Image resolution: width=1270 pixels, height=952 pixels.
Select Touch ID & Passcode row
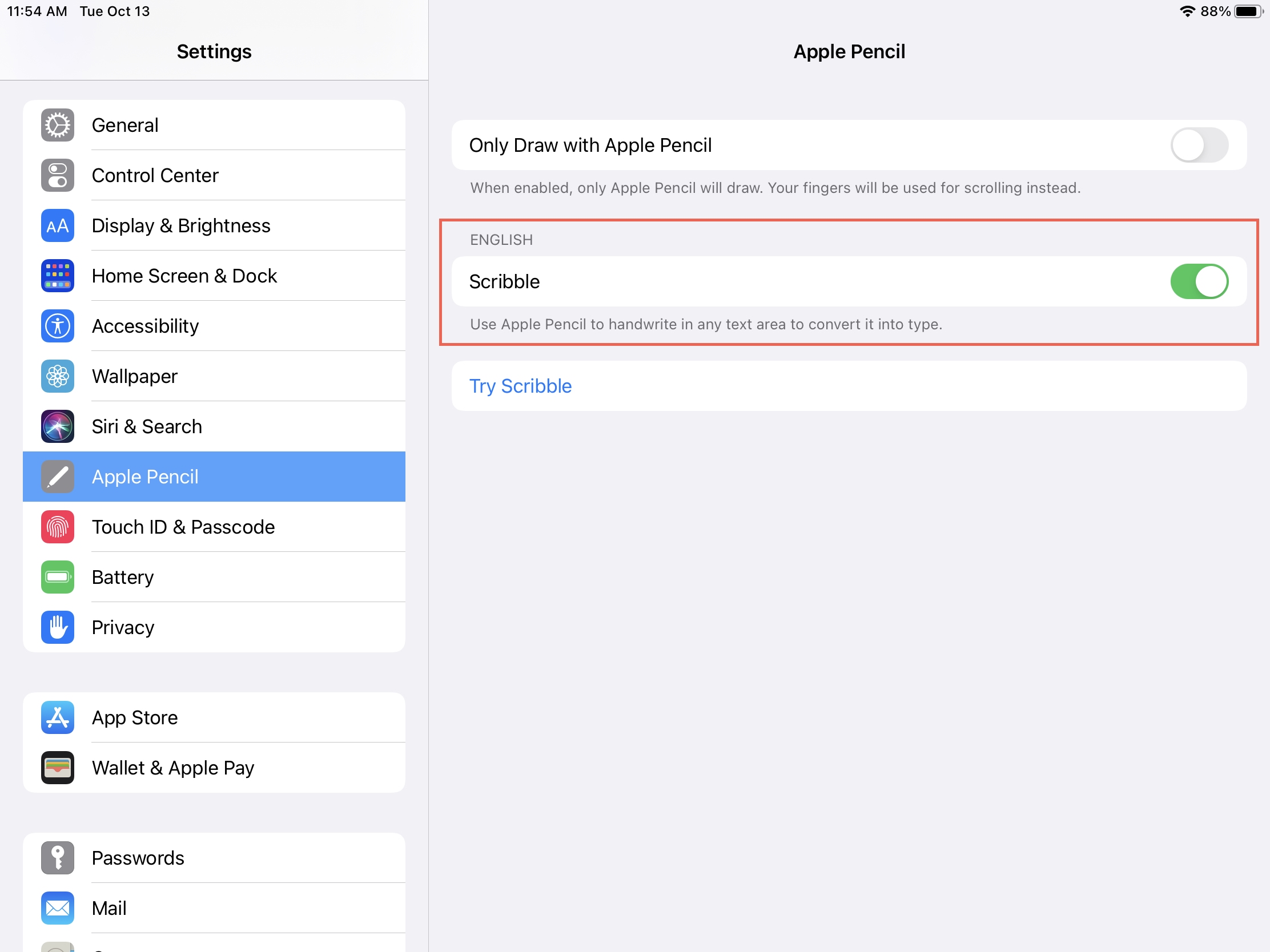click(214, 527)
